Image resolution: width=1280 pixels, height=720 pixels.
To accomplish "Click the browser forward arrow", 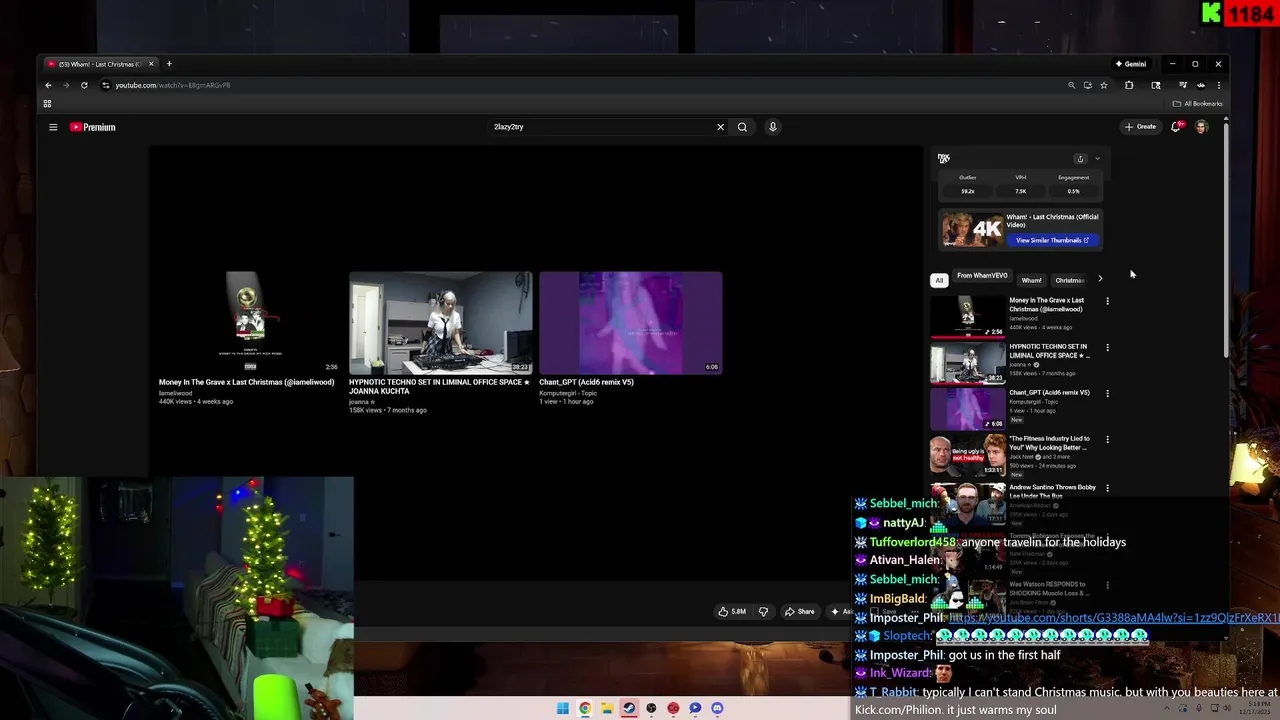I will coord(66,85).
